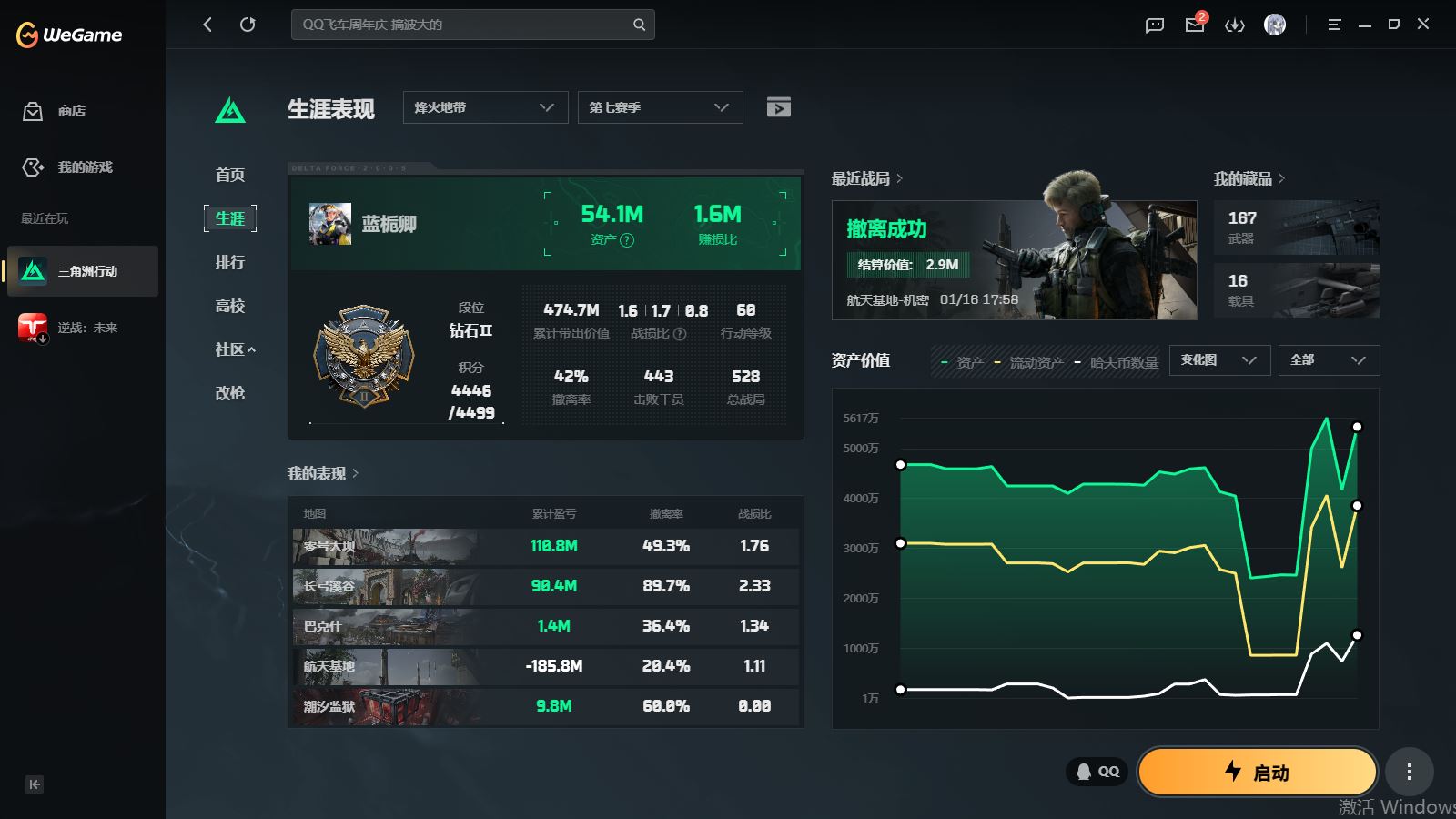The image size is (1456, 819).
Task: Open the three-dot more options button
Action: pos(1409,772)
